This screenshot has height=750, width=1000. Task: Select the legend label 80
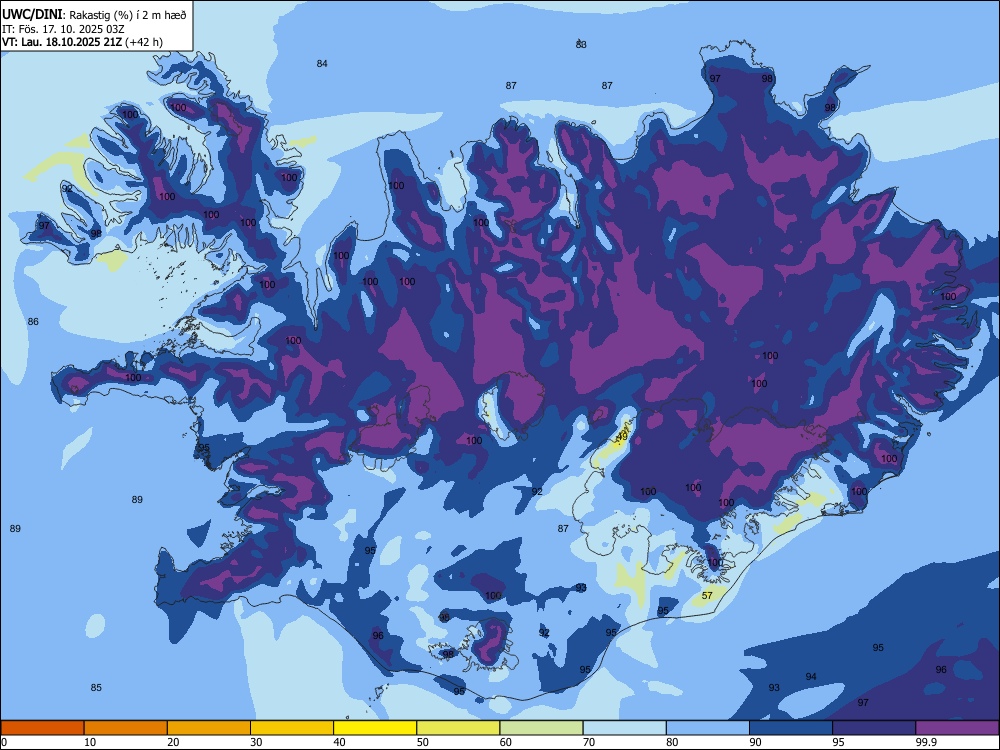pos(672,742)
